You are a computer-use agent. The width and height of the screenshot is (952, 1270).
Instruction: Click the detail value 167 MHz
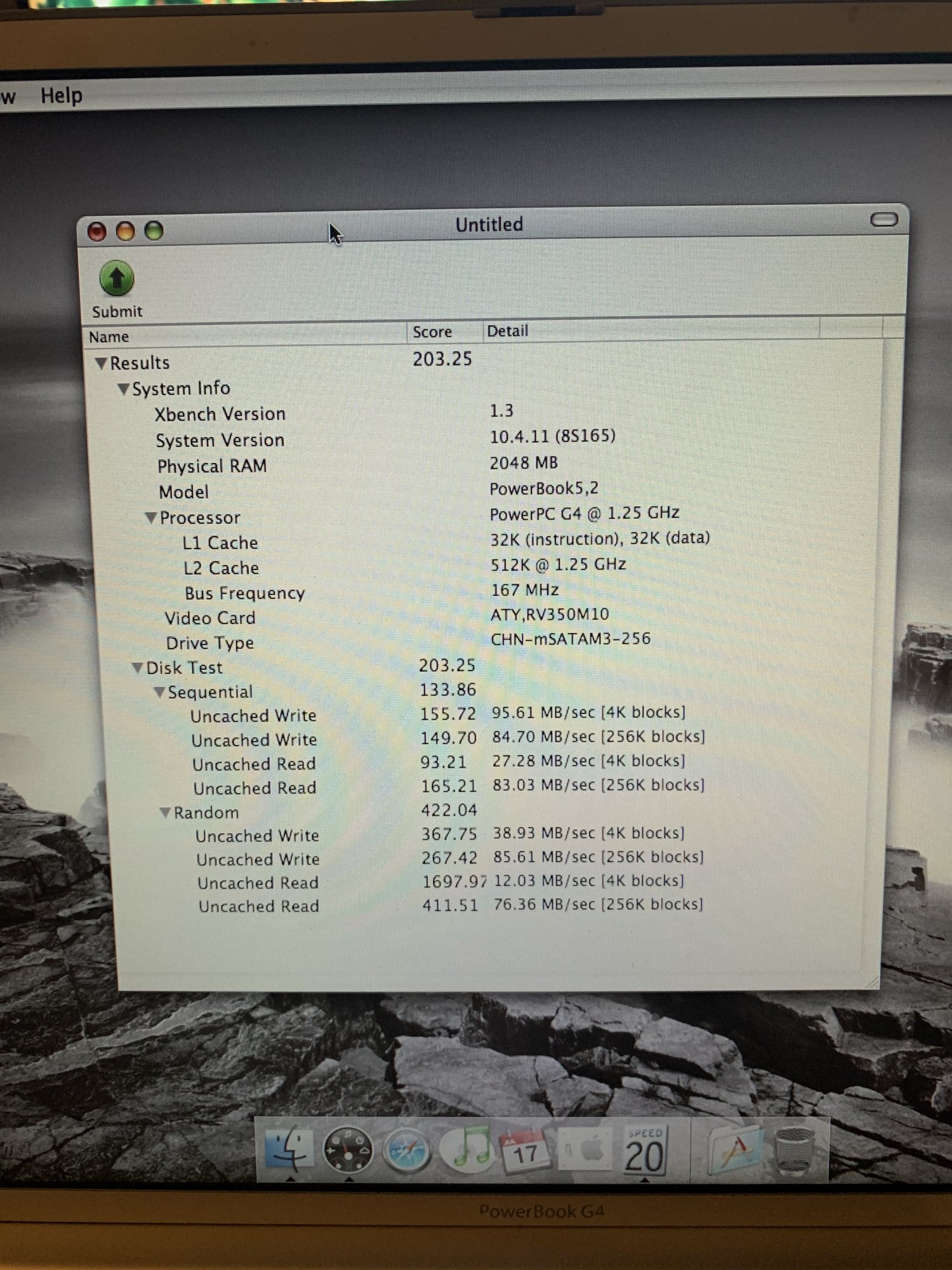525,590
